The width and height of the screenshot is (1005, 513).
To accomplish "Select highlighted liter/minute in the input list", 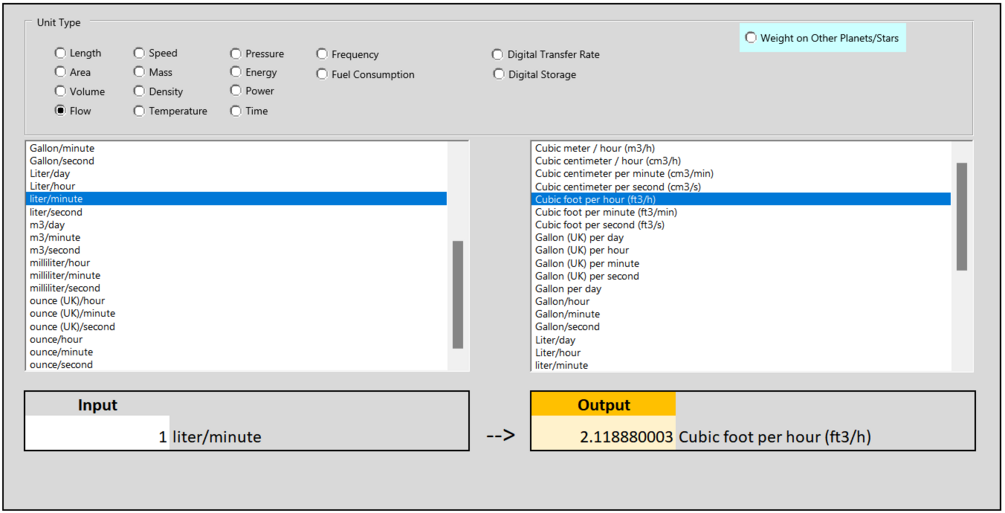I will pos(236,199).
